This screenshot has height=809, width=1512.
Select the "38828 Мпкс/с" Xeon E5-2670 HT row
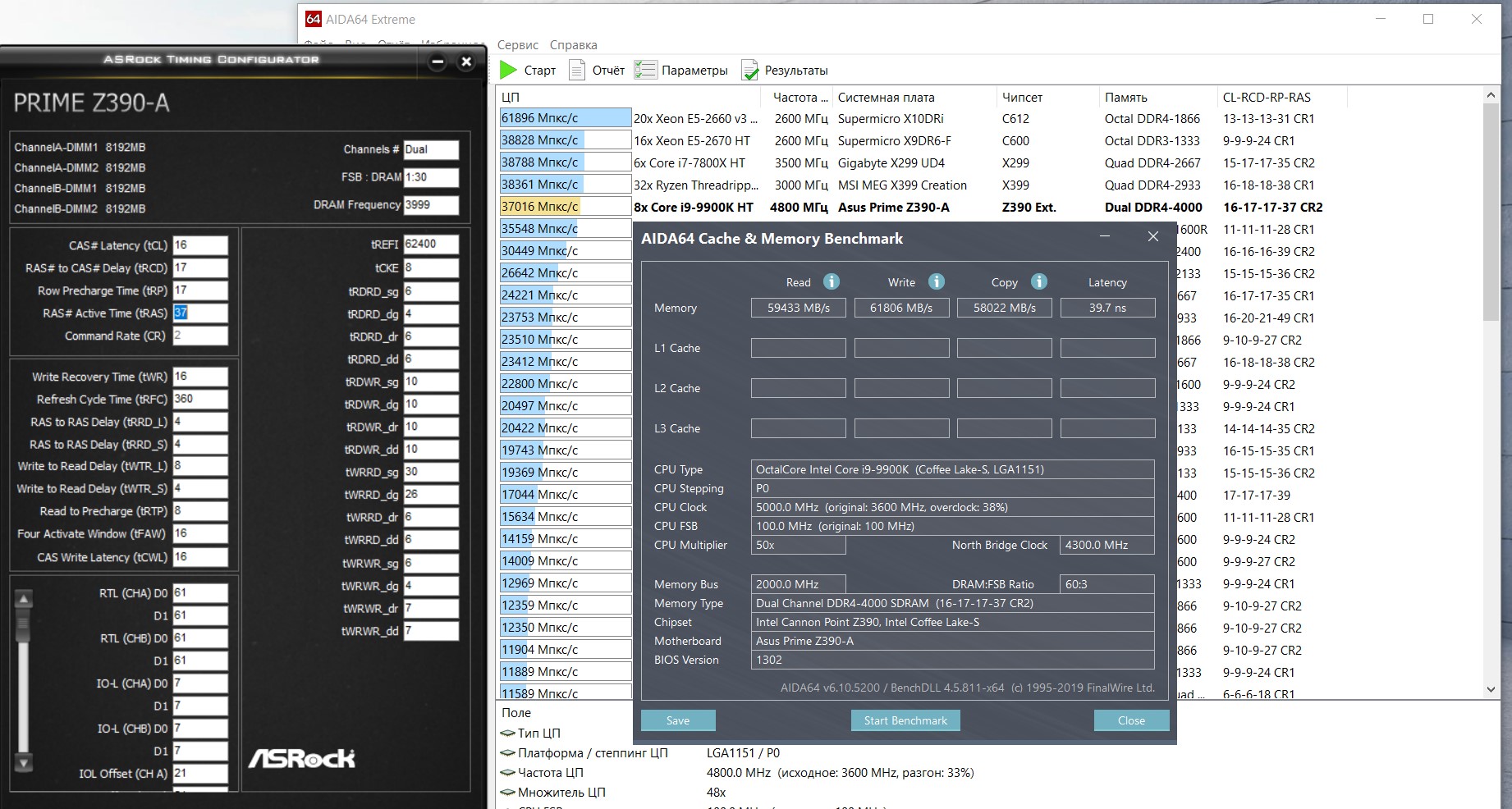tap(923, 140)
